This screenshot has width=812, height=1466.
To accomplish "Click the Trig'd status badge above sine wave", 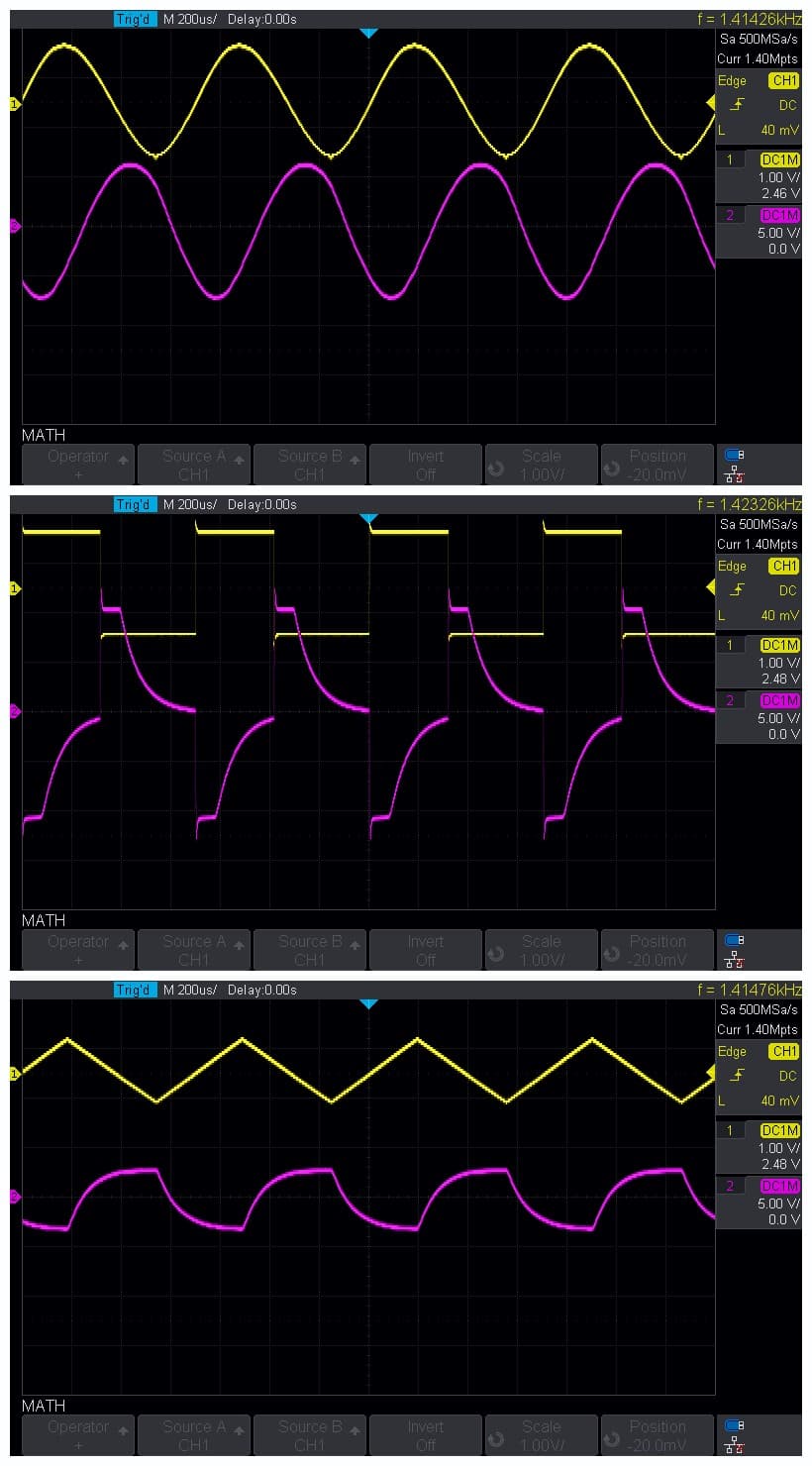I will click(135, 19).
